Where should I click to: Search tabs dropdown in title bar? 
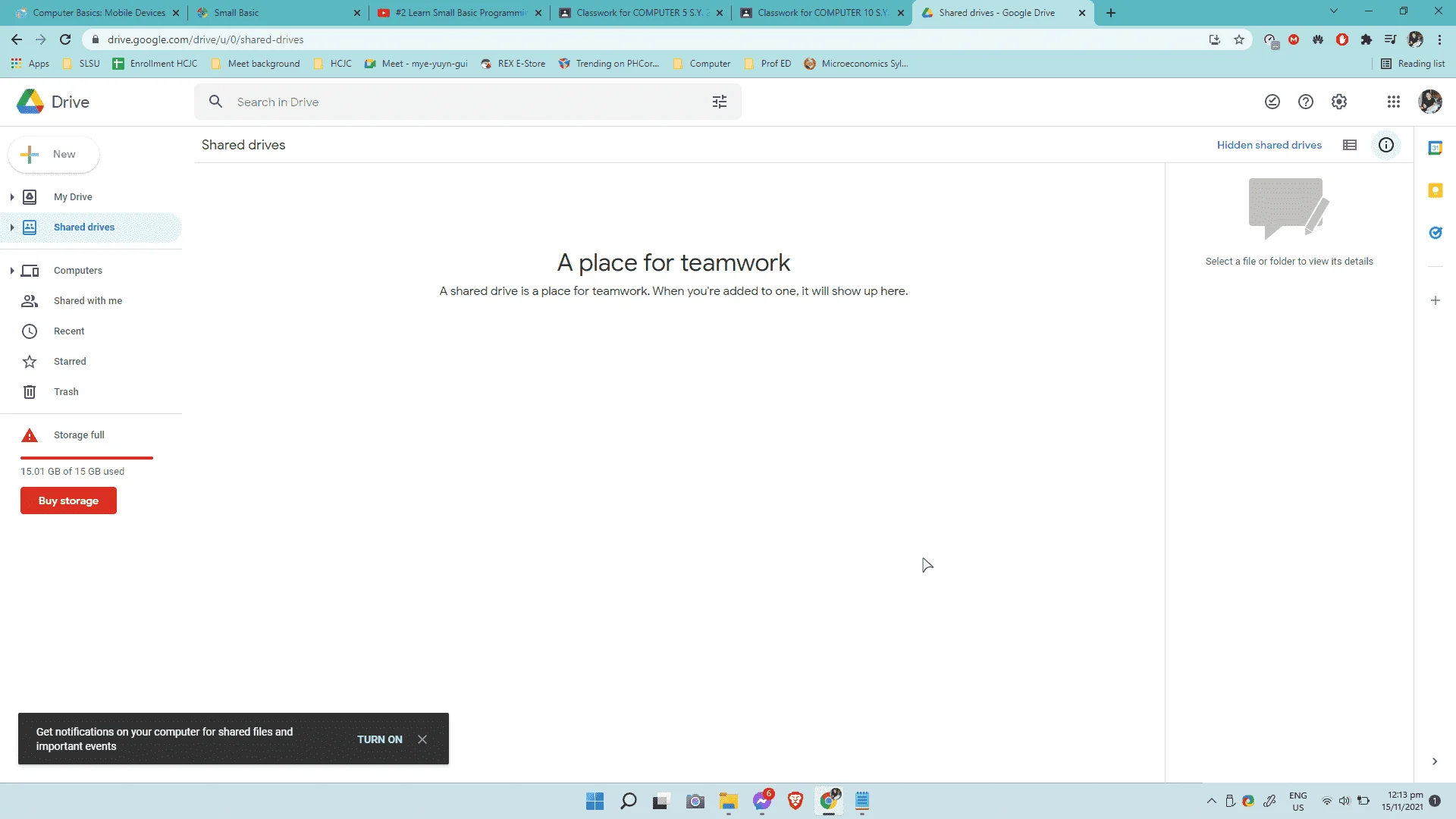coord(1333,11)
